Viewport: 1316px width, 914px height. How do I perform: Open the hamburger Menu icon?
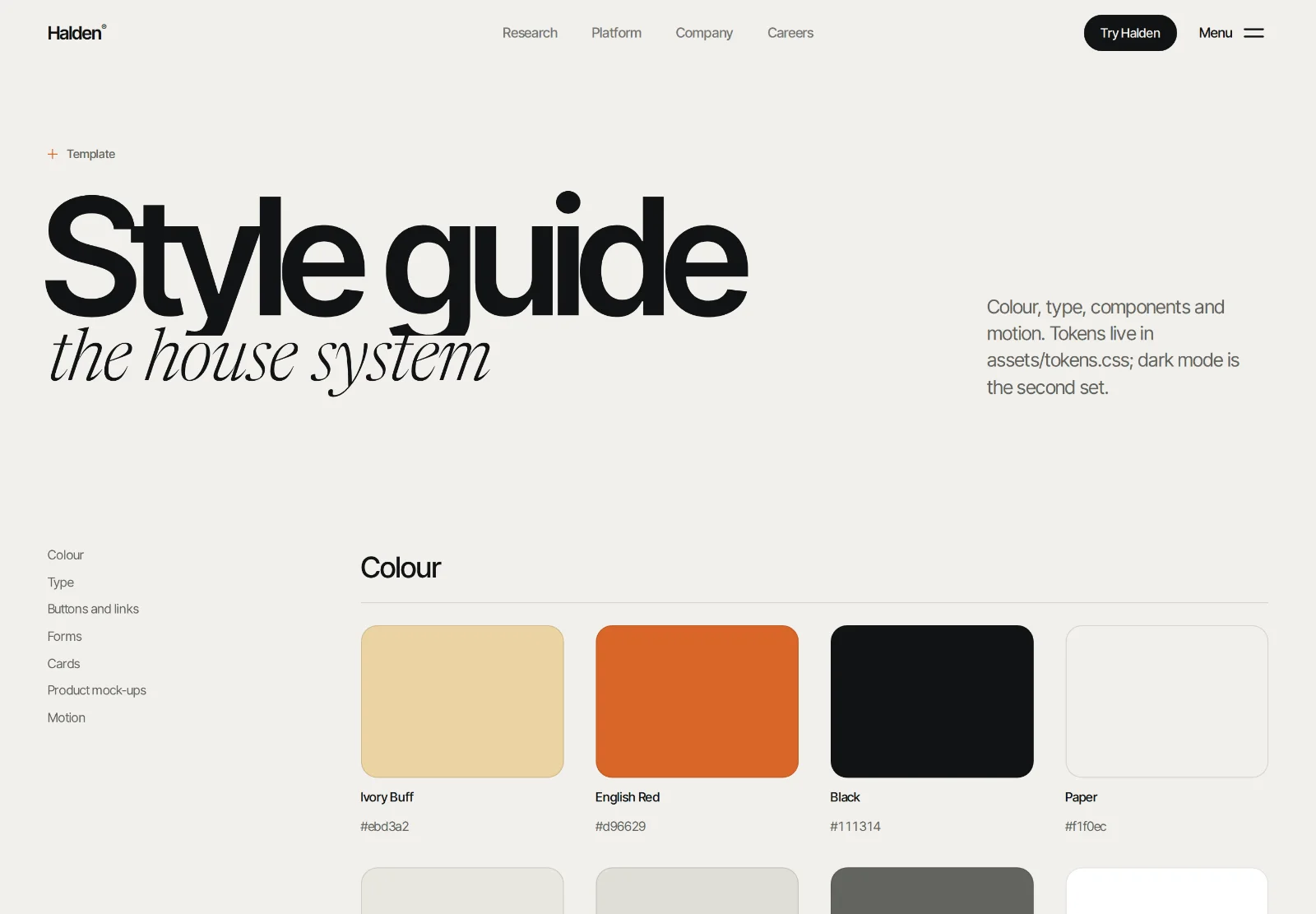pos(1253,33)
